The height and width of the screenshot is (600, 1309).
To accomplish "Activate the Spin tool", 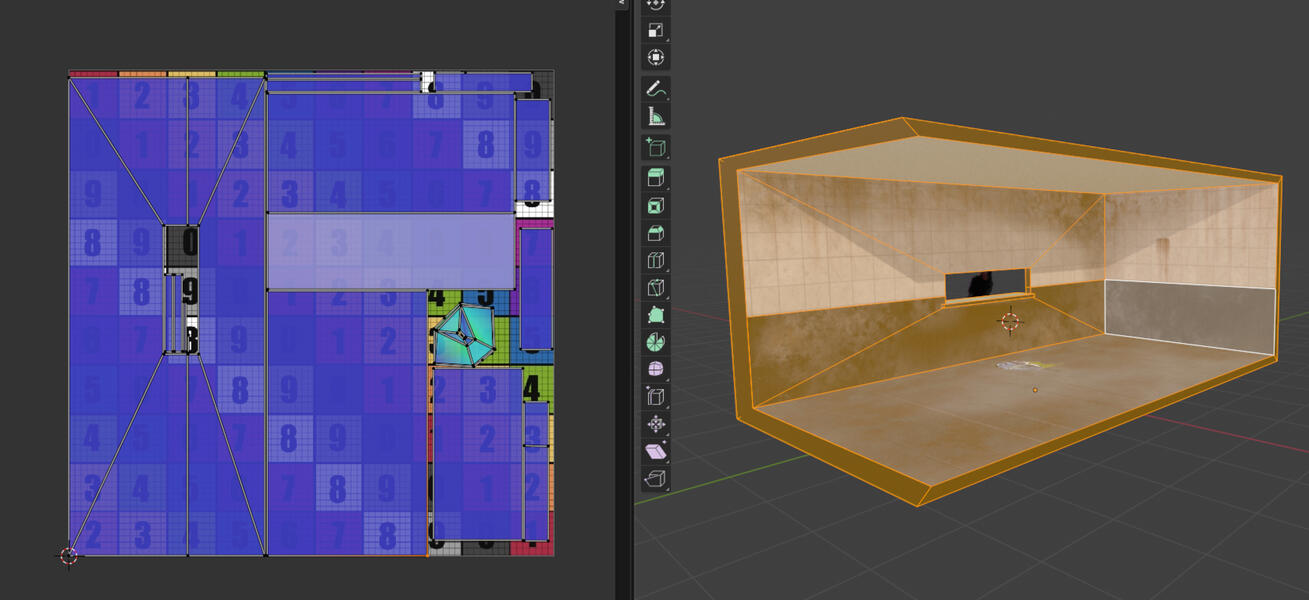I will coord(655,342).
